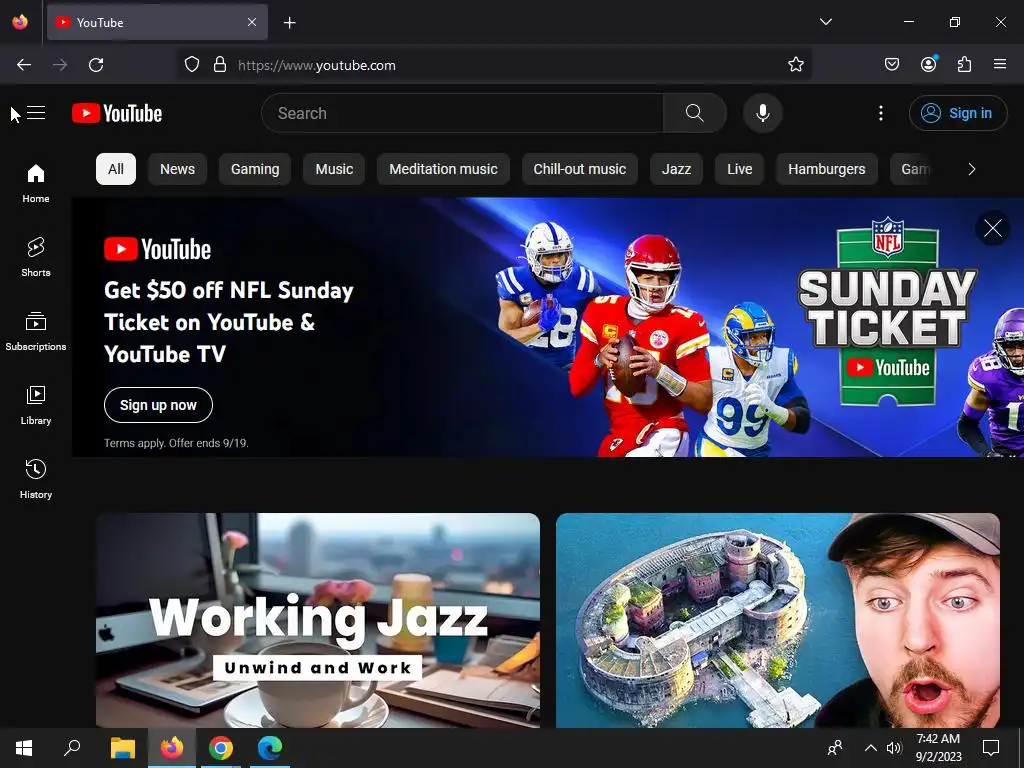Select the YouTube browser tab
Screen dimensions: 1024x768
[157, 22]
